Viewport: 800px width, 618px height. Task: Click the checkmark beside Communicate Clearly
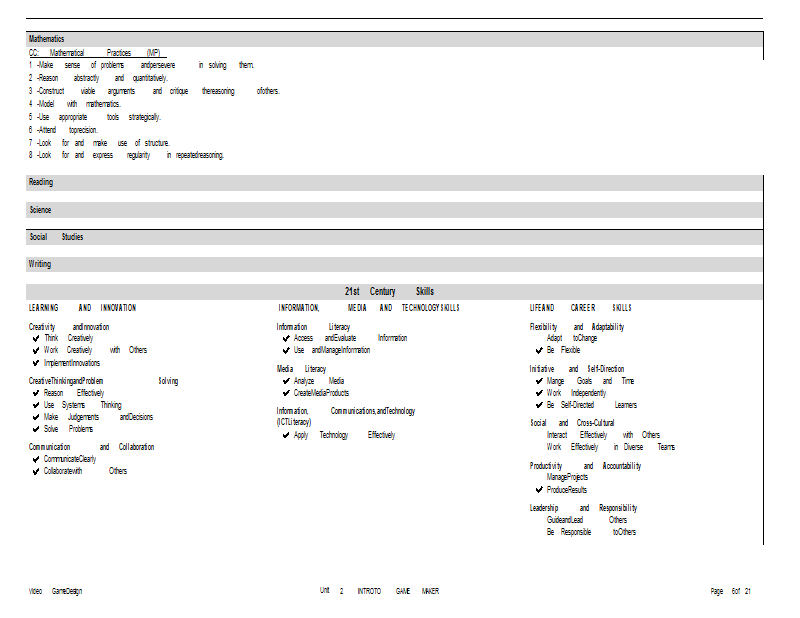point(36,459)
